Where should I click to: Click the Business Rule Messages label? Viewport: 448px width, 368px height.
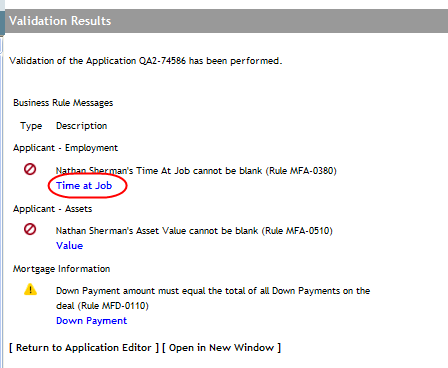click(63, 103)
